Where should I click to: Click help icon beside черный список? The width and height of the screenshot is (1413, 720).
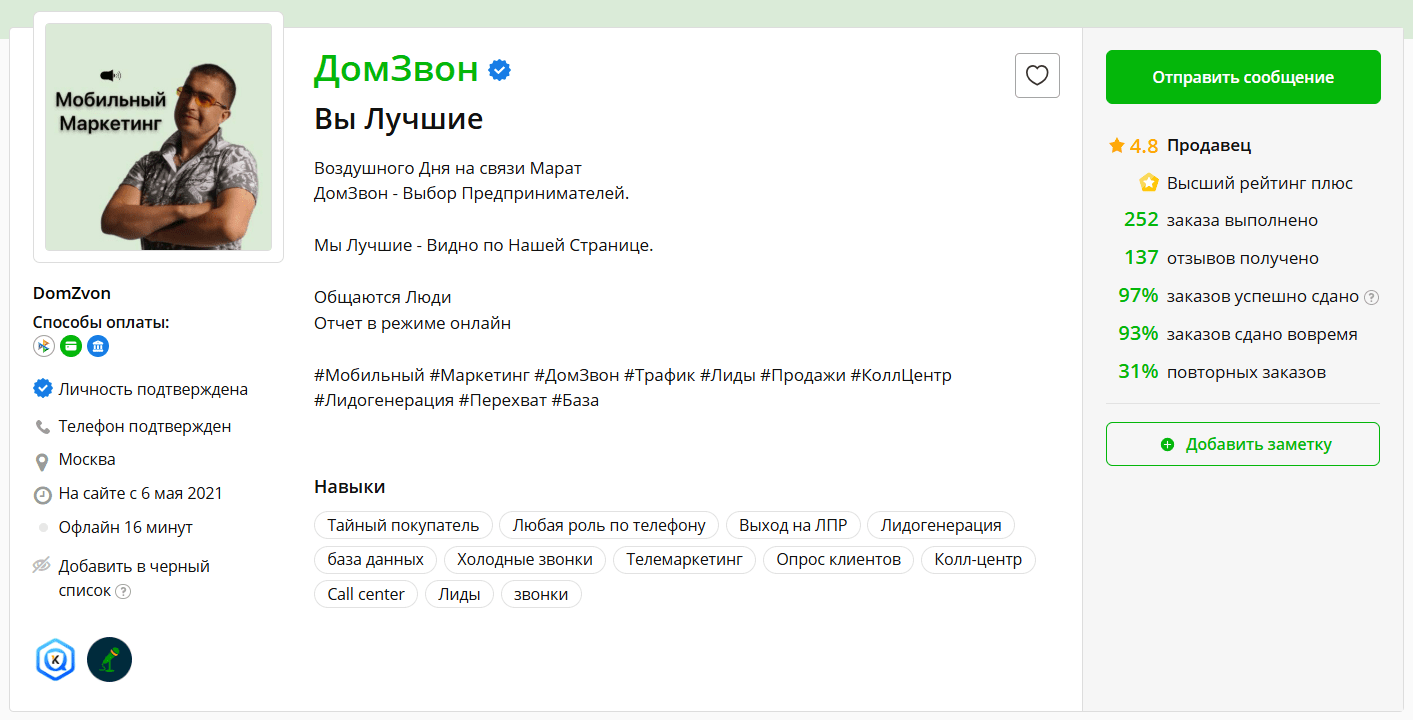[x=123, y=591]
